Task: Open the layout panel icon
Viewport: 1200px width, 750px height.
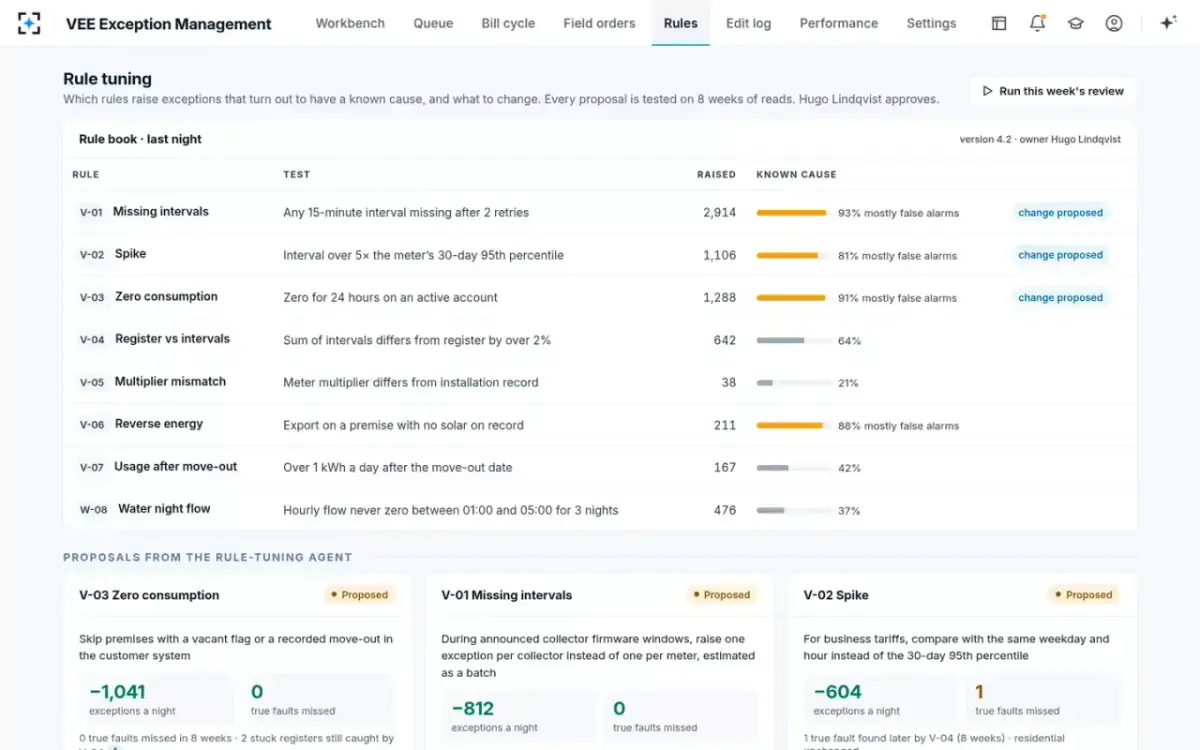Action: coord(999,23)
